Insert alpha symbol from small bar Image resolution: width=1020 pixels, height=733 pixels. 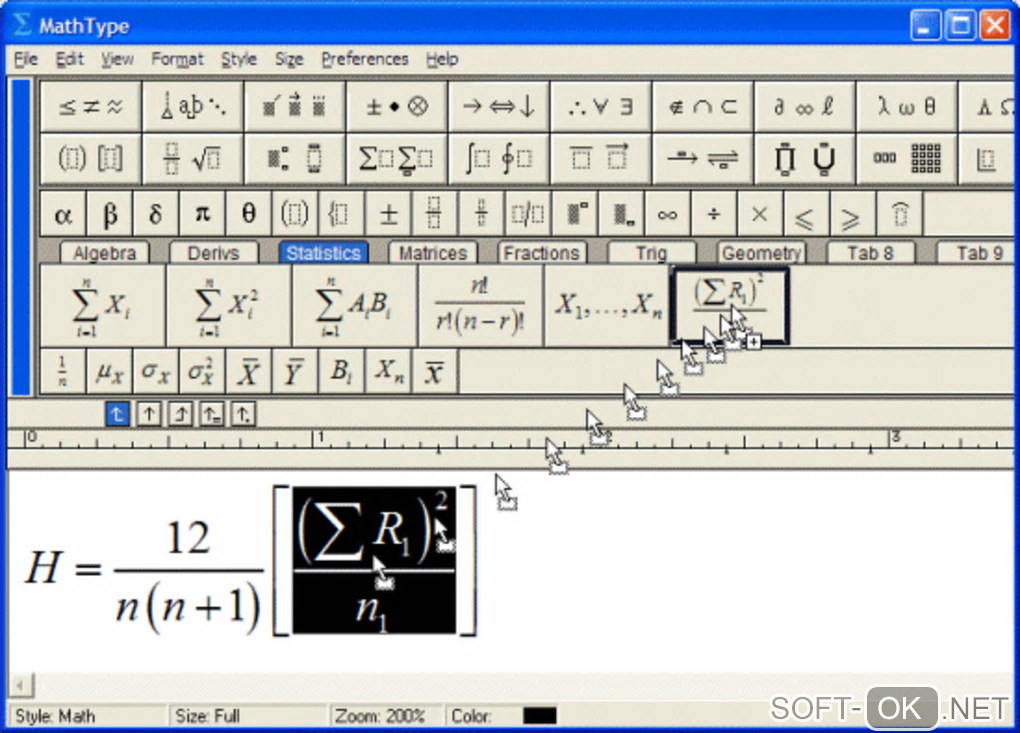click(x=63, y=213)
